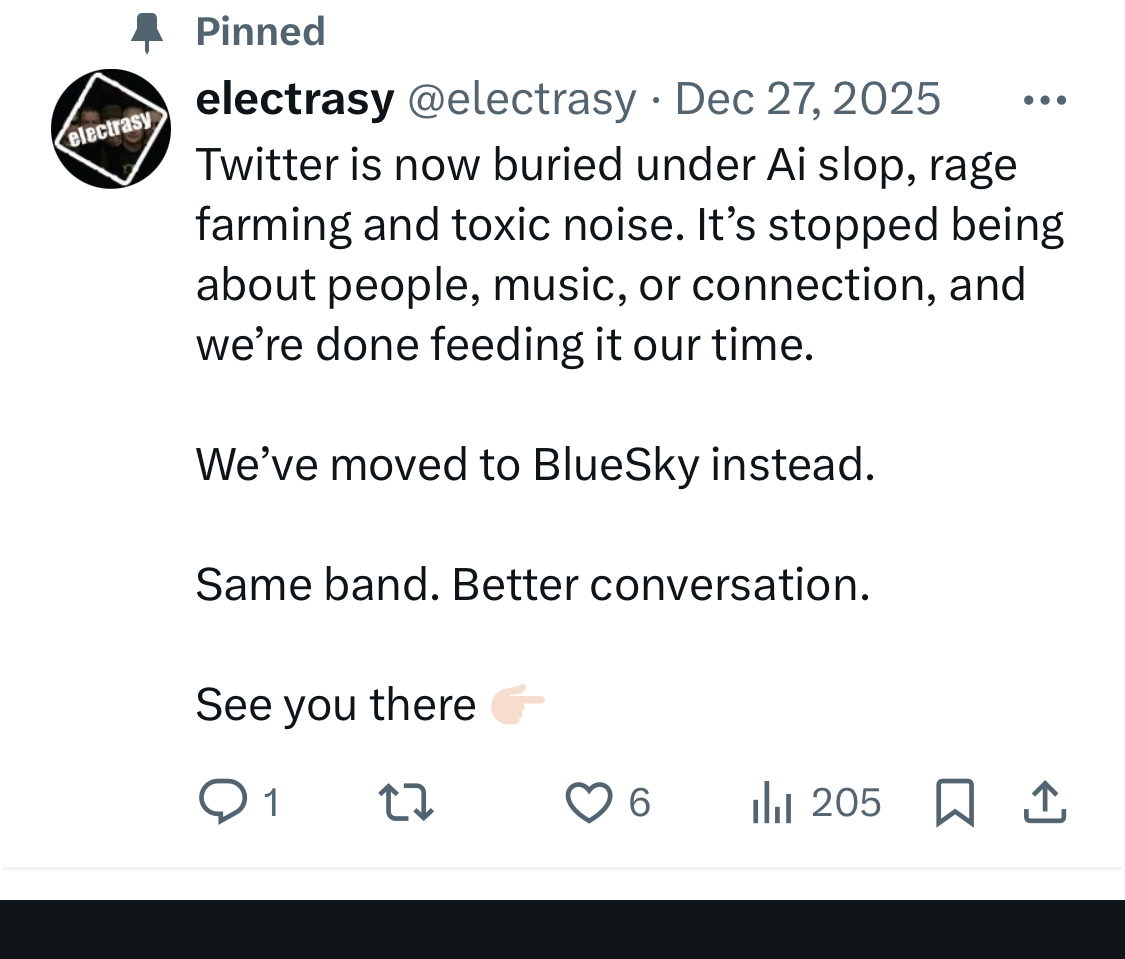This screenshot has height=959, width=1125.
Task: Click the reply count number 1
Action: pyautogui.click(x=269, y=803)
